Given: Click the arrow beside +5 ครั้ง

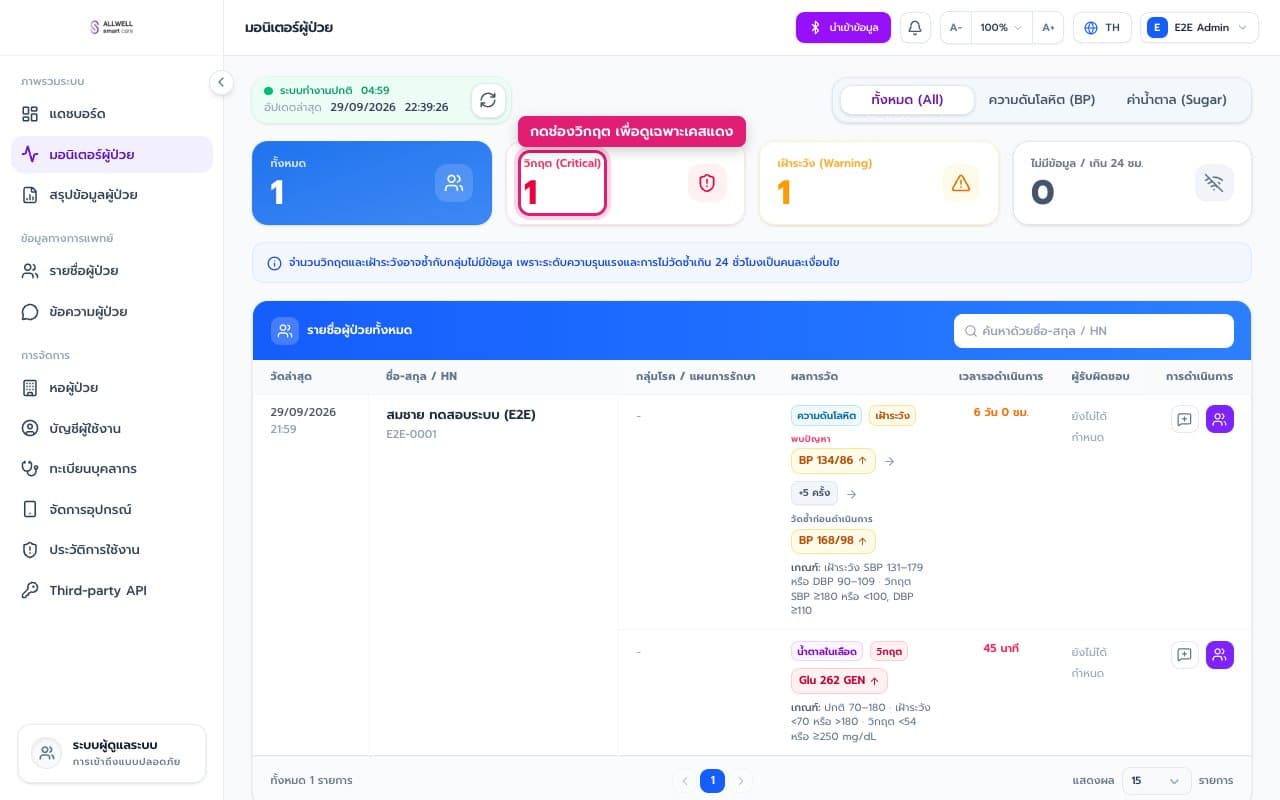Looking at the screenshot, I should click(851, 494).
